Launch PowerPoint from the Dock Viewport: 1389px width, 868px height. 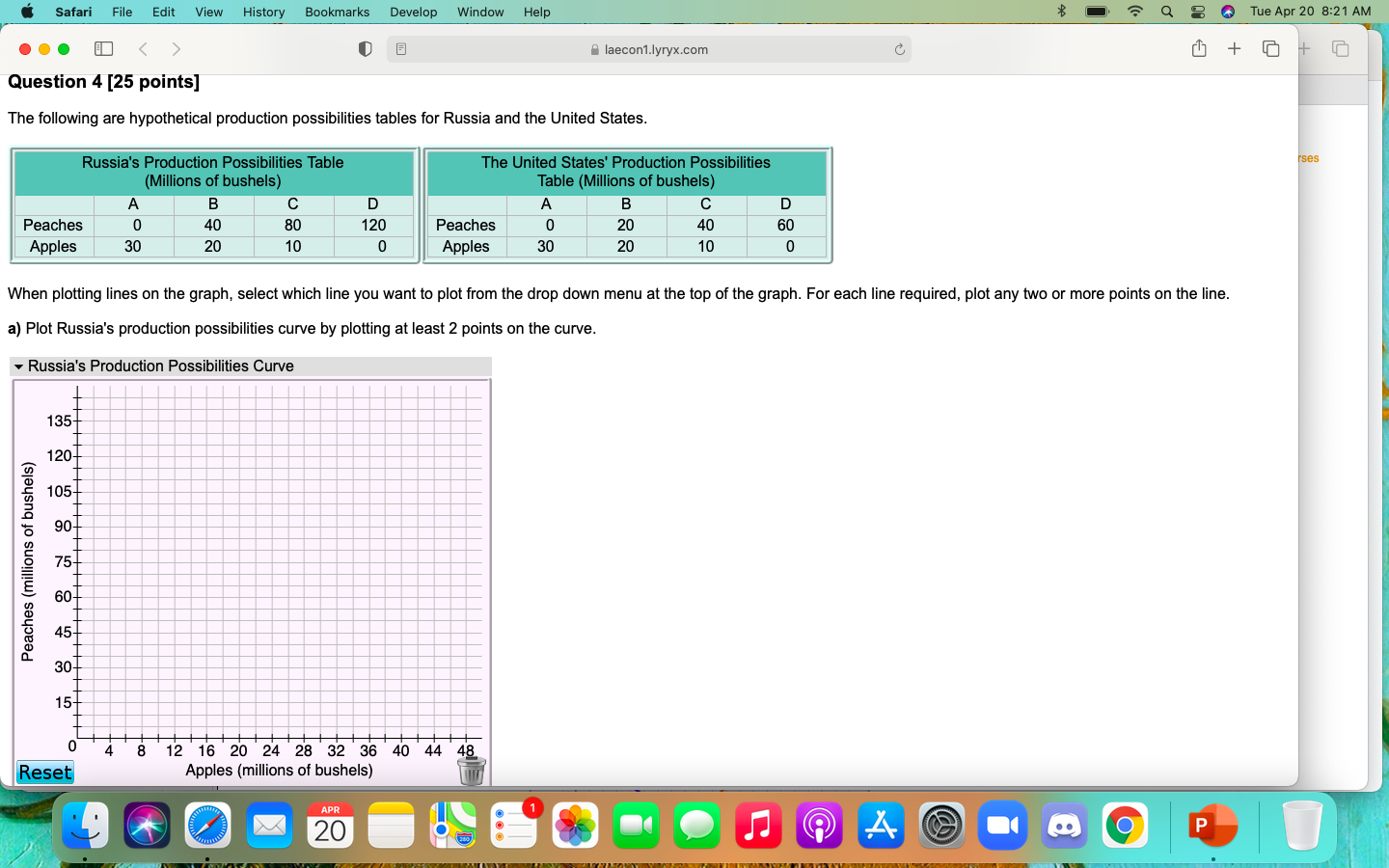pos(1213,826)
